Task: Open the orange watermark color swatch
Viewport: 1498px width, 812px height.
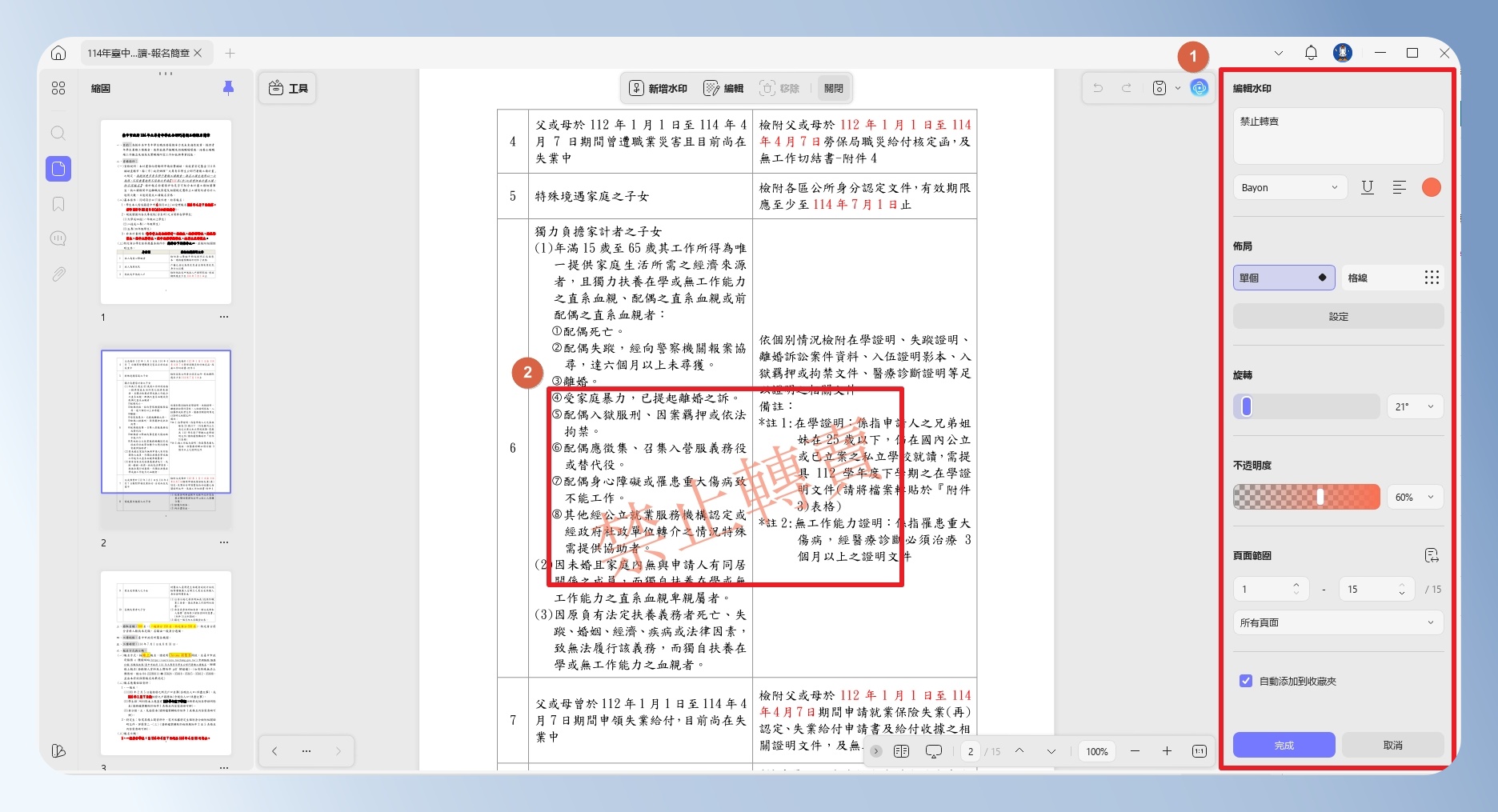Action: [x=1432, y=188]
